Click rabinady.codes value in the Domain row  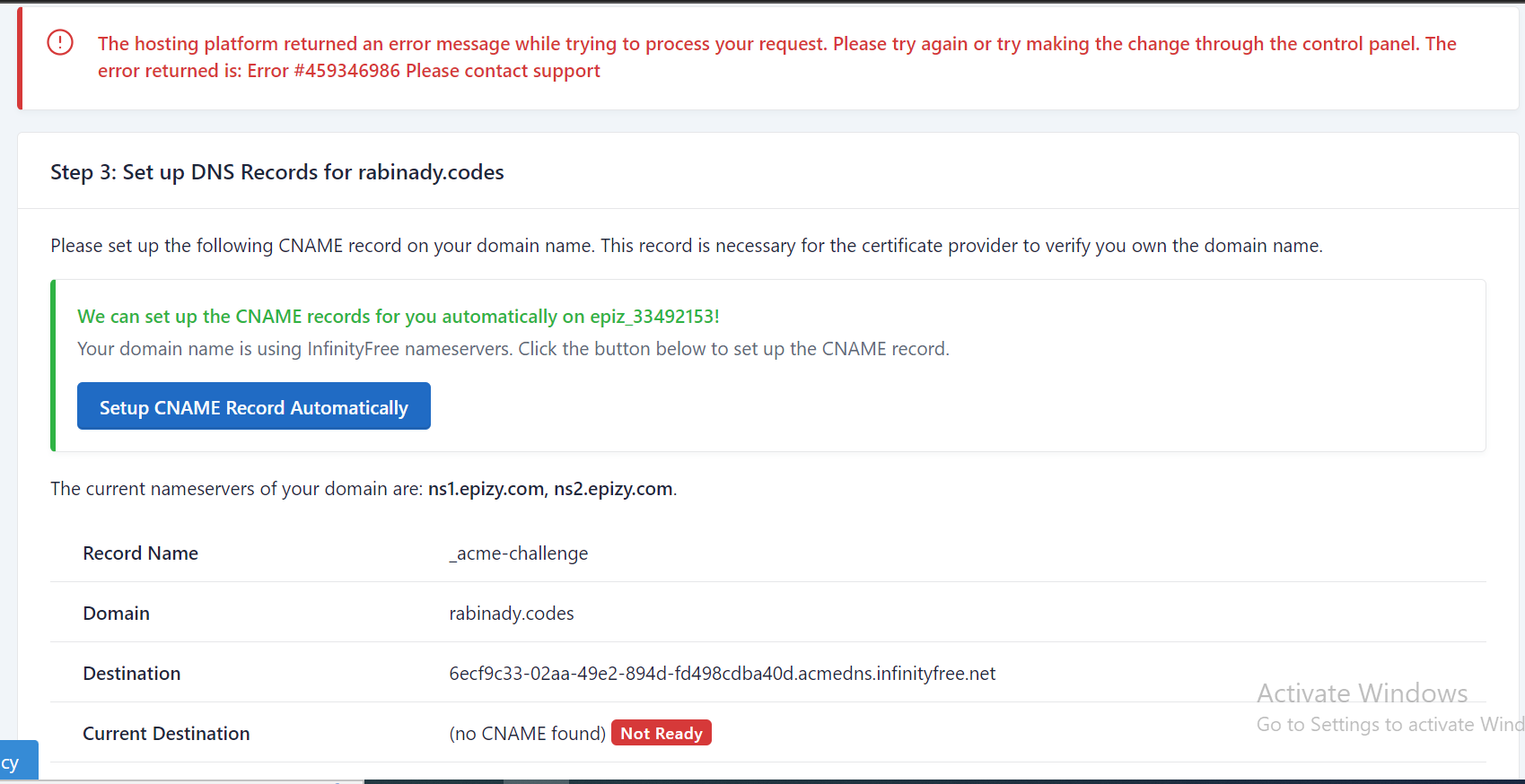(x=511, y=614)
